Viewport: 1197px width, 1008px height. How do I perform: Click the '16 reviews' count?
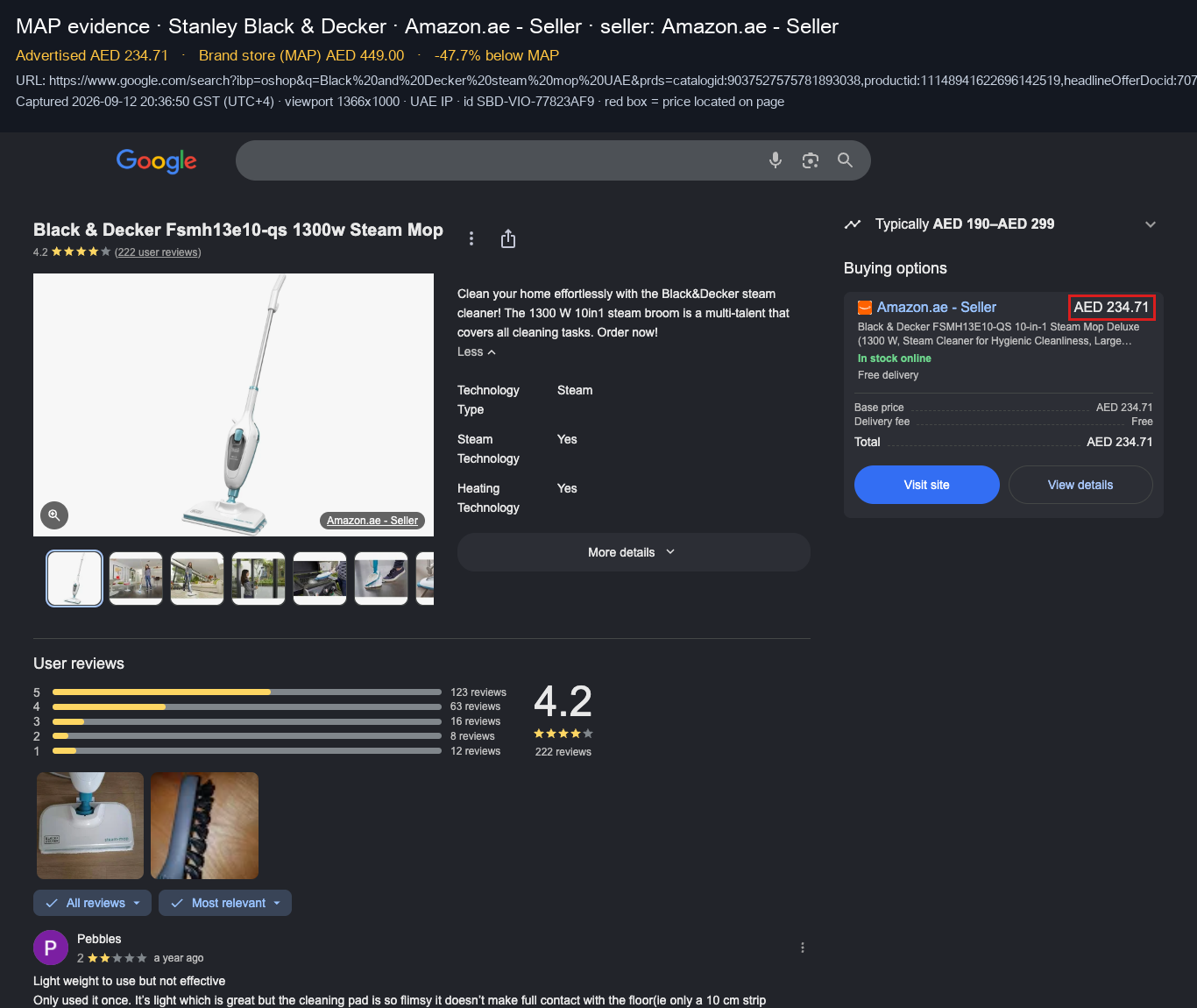(x=476, y=721)
